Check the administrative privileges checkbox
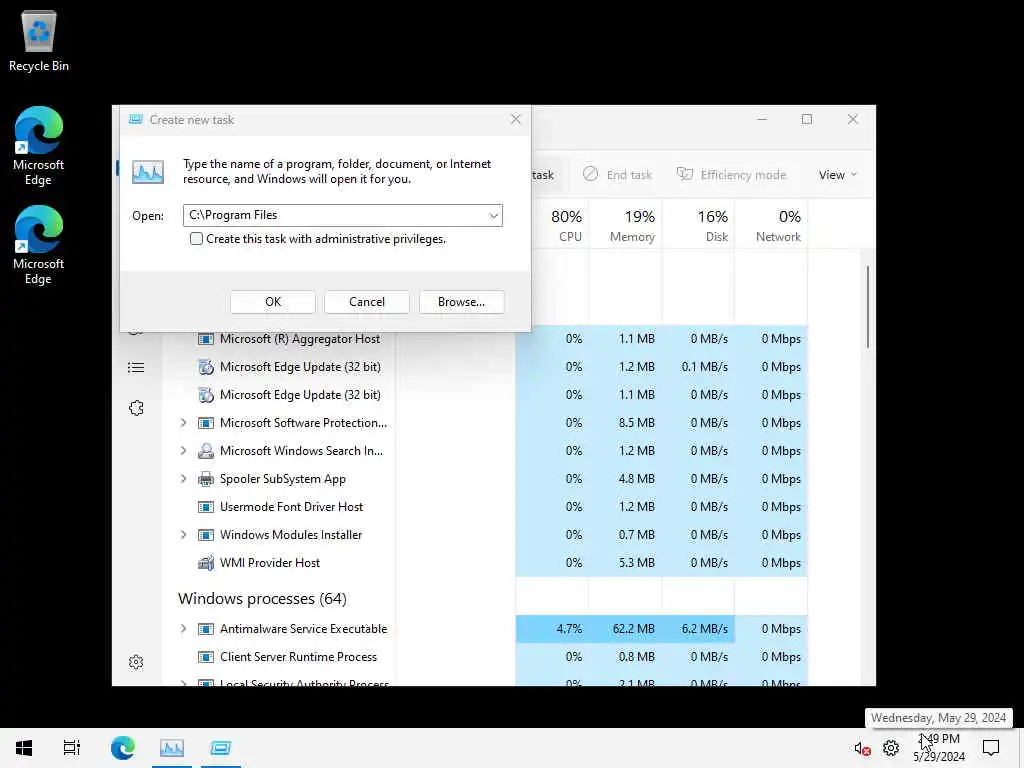 [196, 239]
